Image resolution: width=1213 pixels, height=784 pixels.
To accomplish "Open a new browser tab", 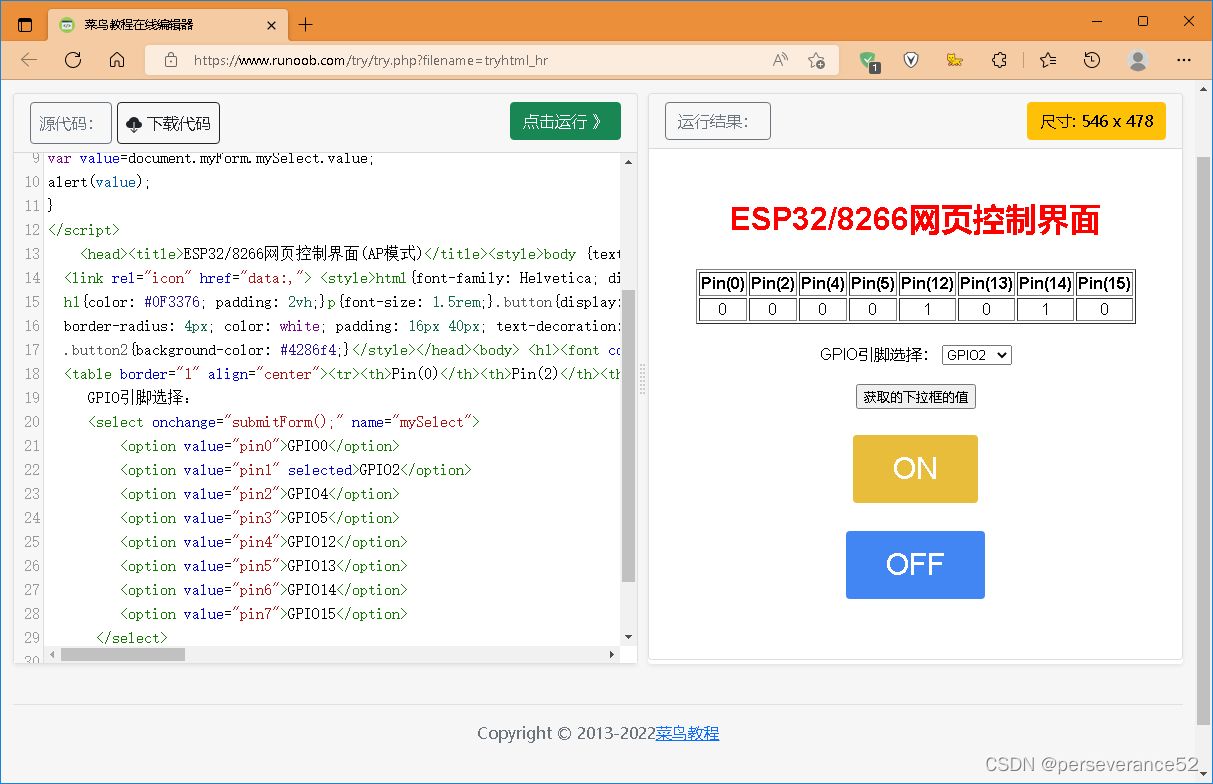I will click(x=306, y=25).
